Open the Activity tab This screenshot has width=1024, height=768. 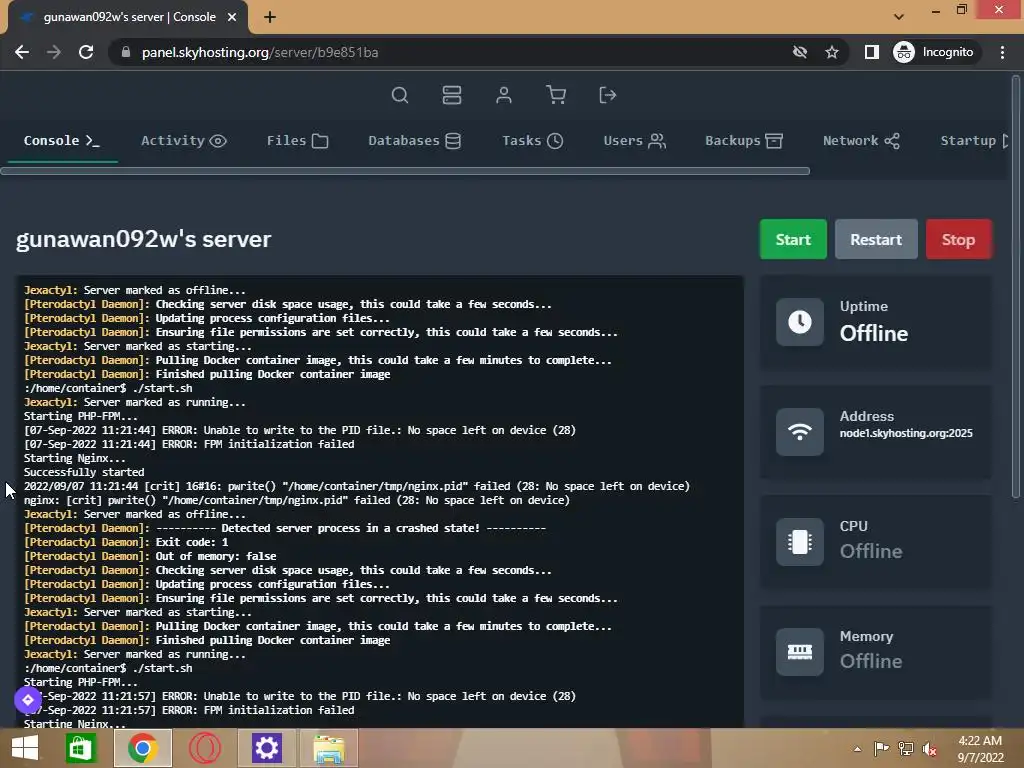click(184, 140)
